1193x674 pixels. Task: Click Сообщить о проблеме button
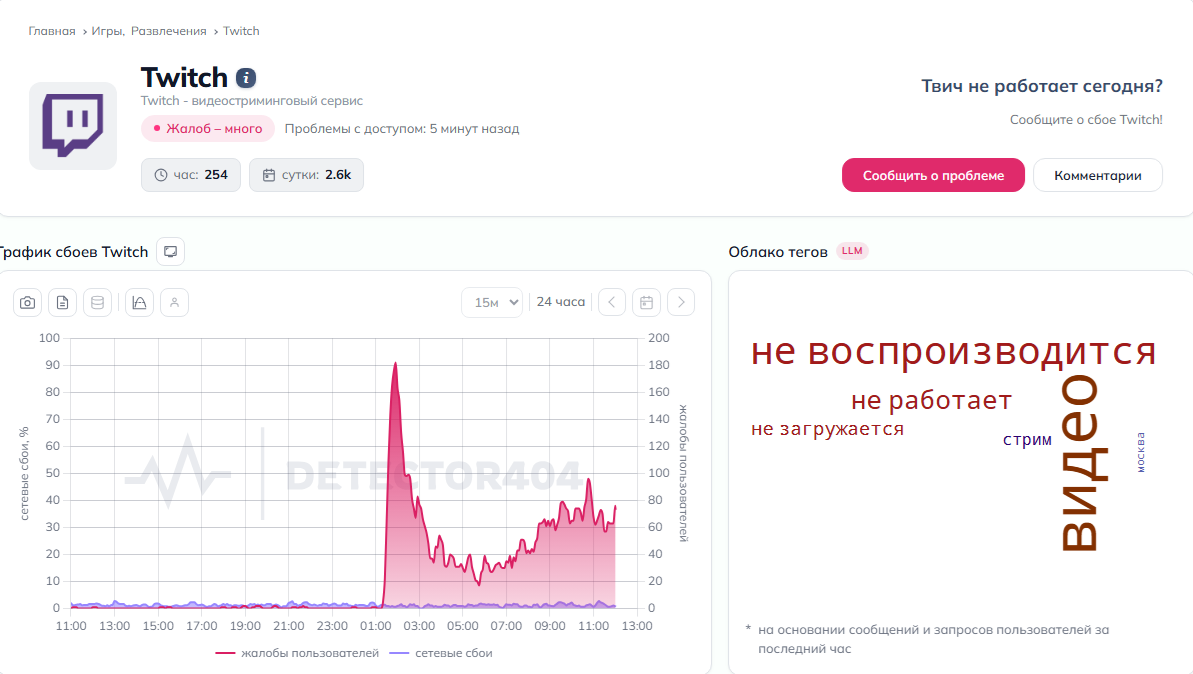[x=933, y=175]
